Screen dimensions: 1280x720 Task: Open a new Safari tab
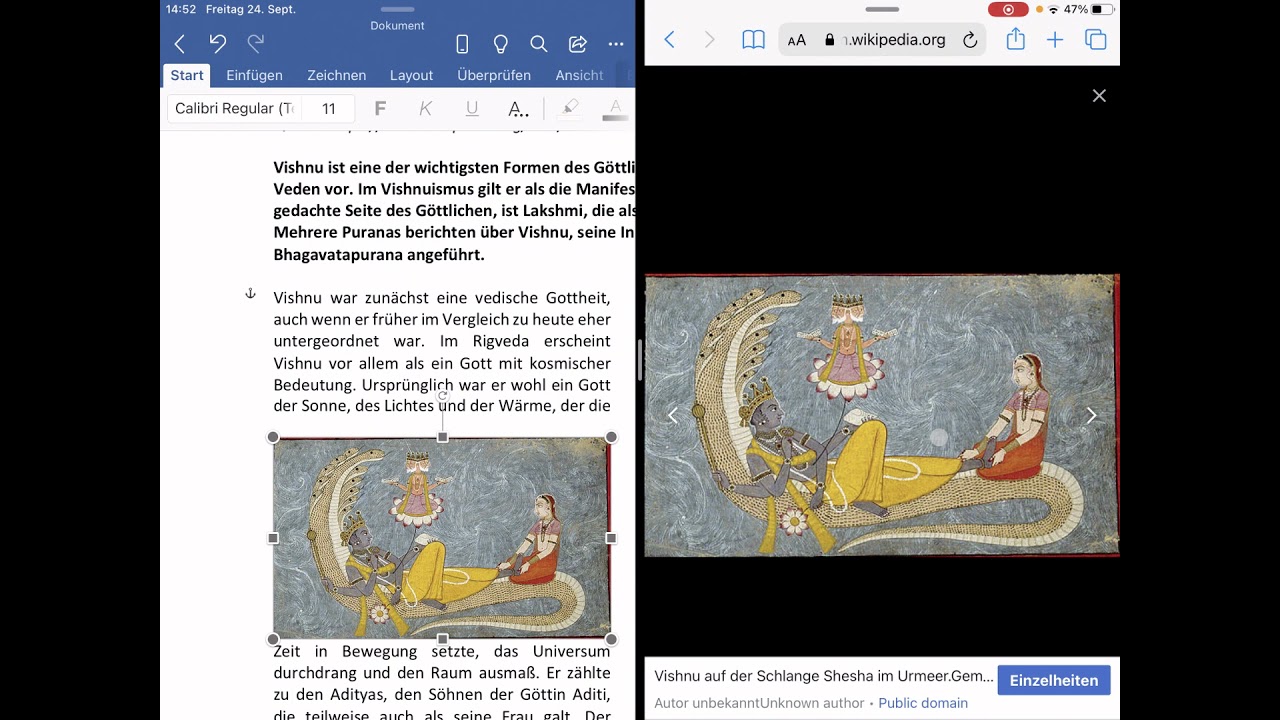click(x=1055, y=40)
